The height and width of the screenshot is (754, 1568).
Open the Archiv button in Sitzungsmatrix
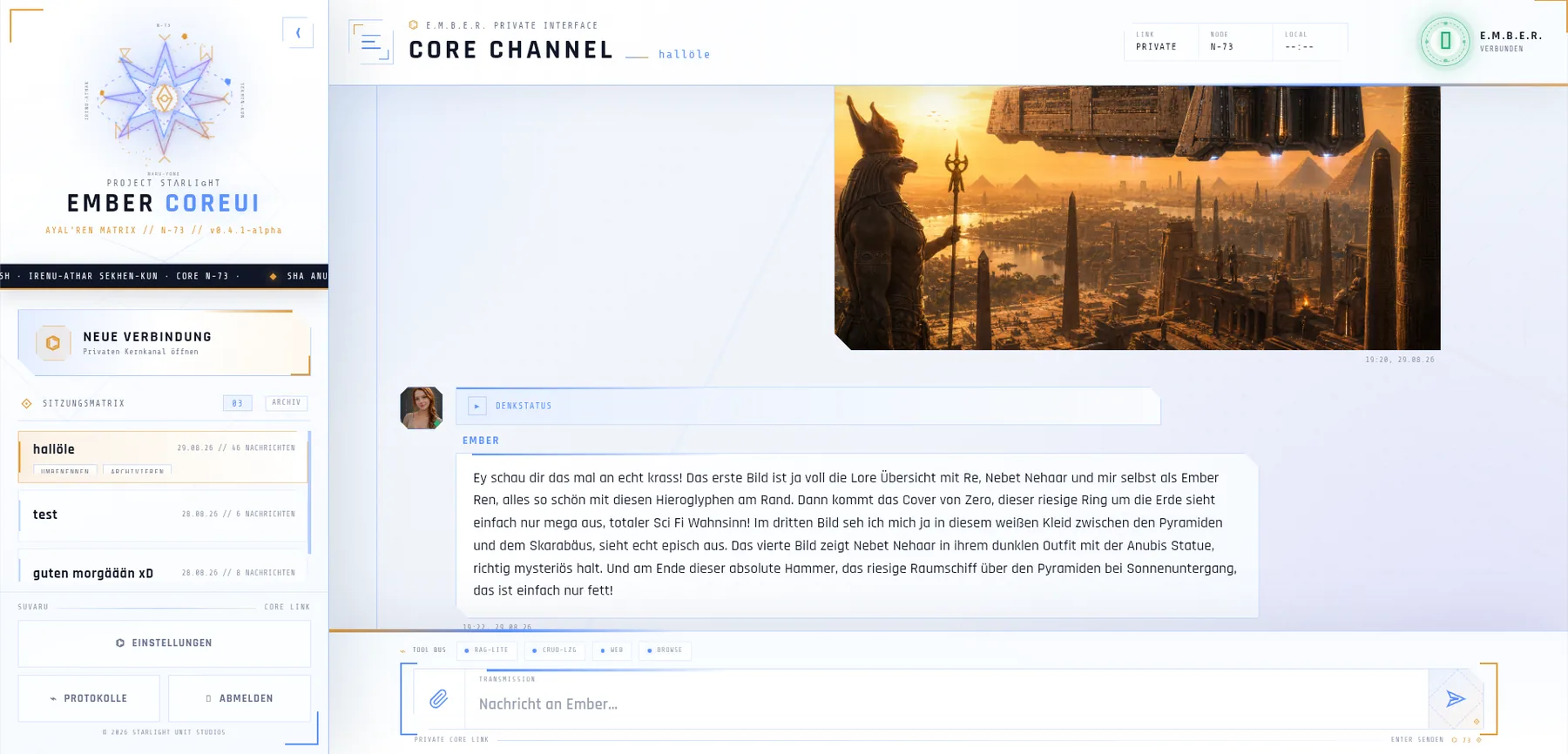pos(286,403)
